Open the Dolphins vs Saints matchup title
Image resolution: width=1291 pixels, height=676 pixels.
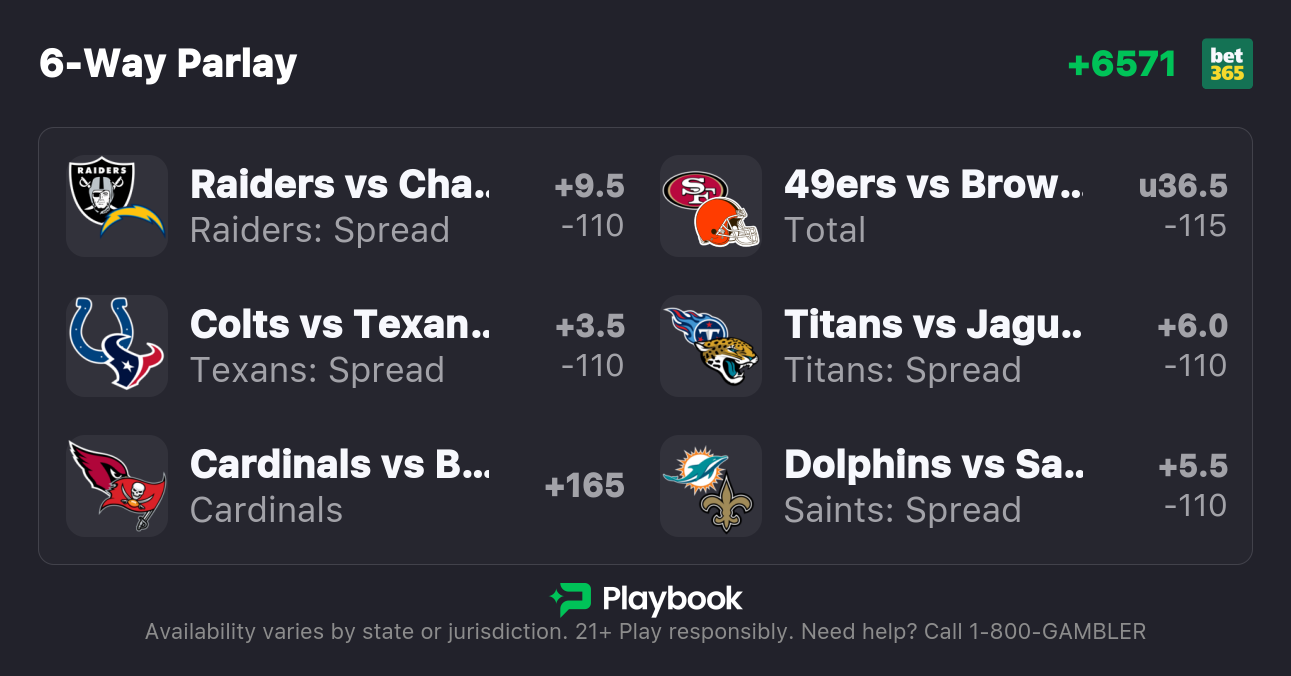[933, 465]
